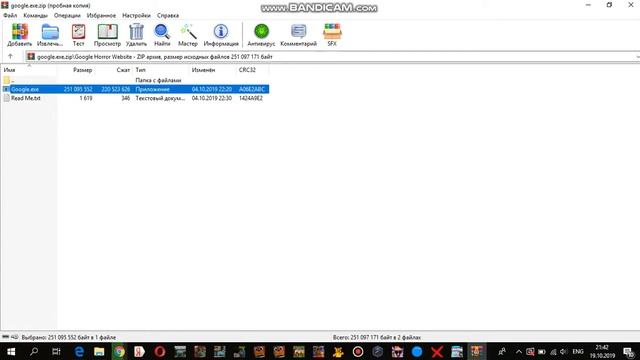Expand the address bar dropdown arrow
The height and width of the screenshot is (360, 640).
click(x=637, y=57)
